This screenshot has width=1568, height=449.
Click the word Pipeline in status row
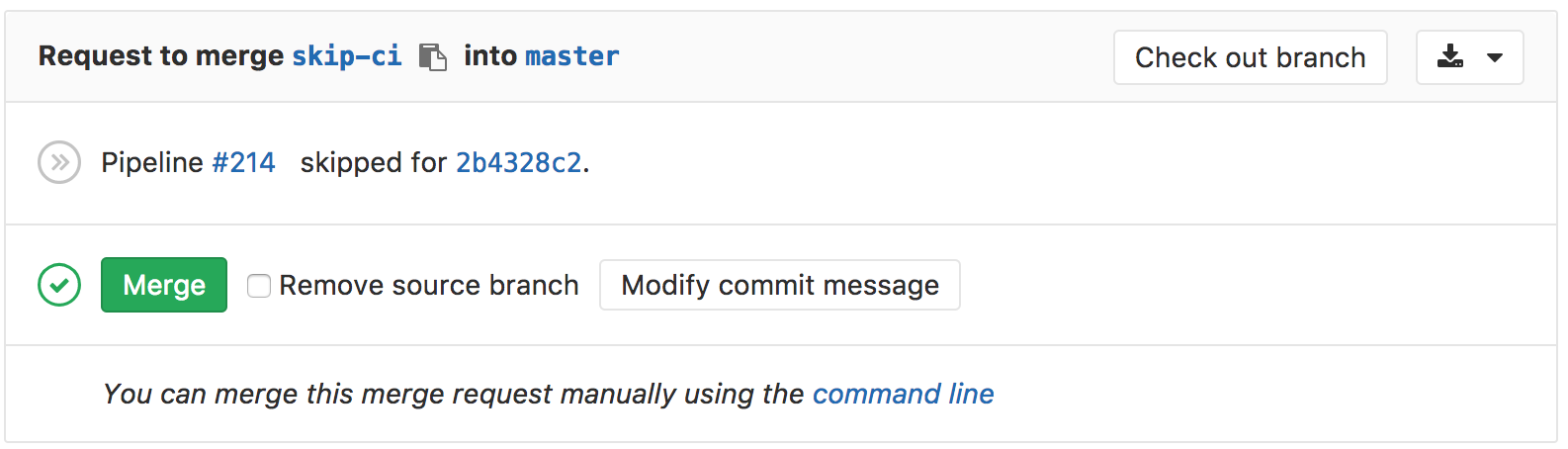pyautogui.click(x=152, y=162)
